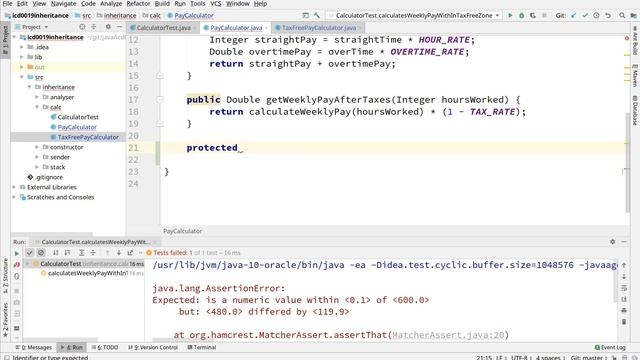
Task: Export test results icon
Action: coord(130,253)
